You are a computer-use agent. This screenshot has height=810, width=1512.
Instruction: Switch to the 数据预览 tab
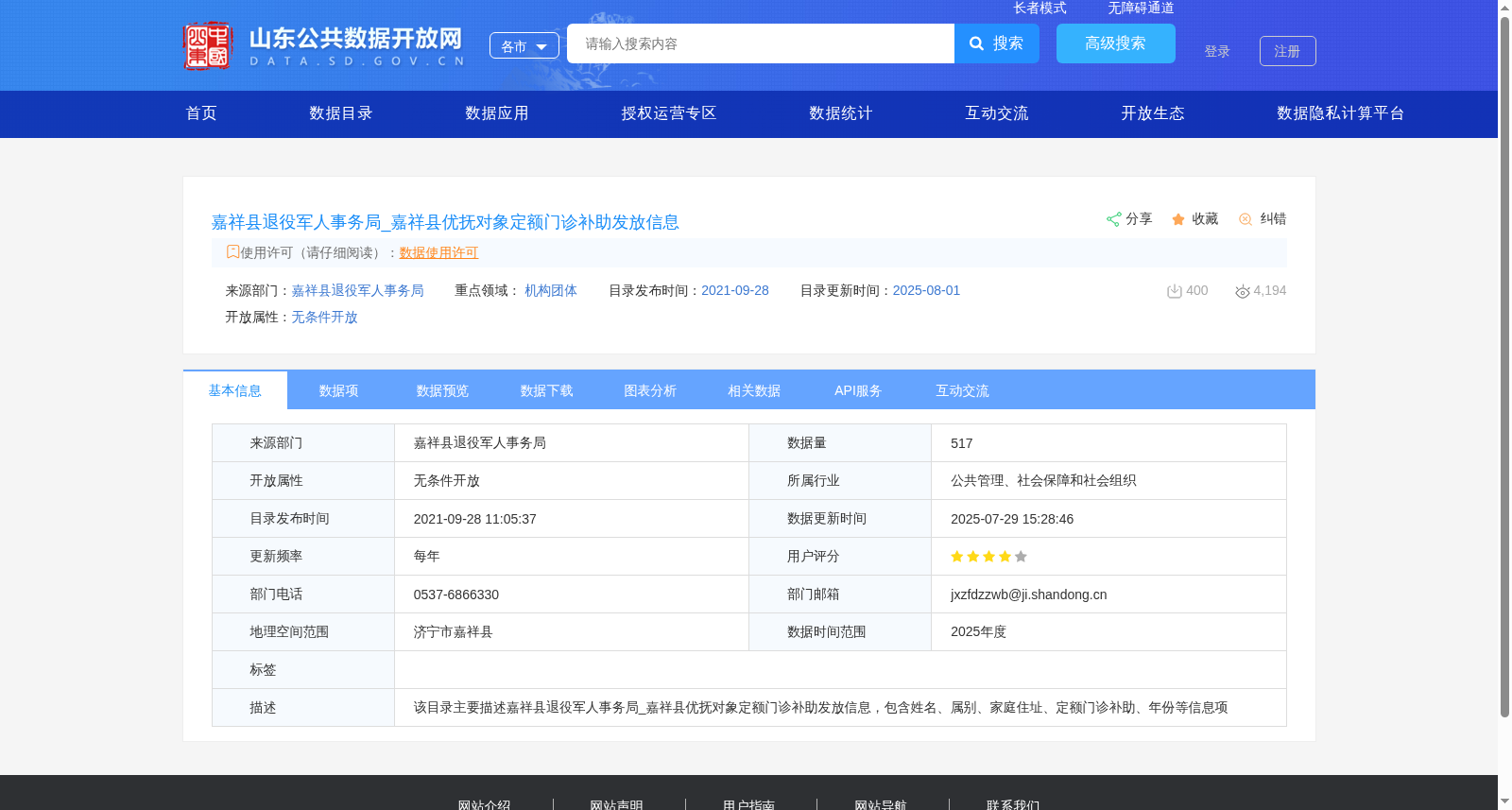[x=443, y=390]
